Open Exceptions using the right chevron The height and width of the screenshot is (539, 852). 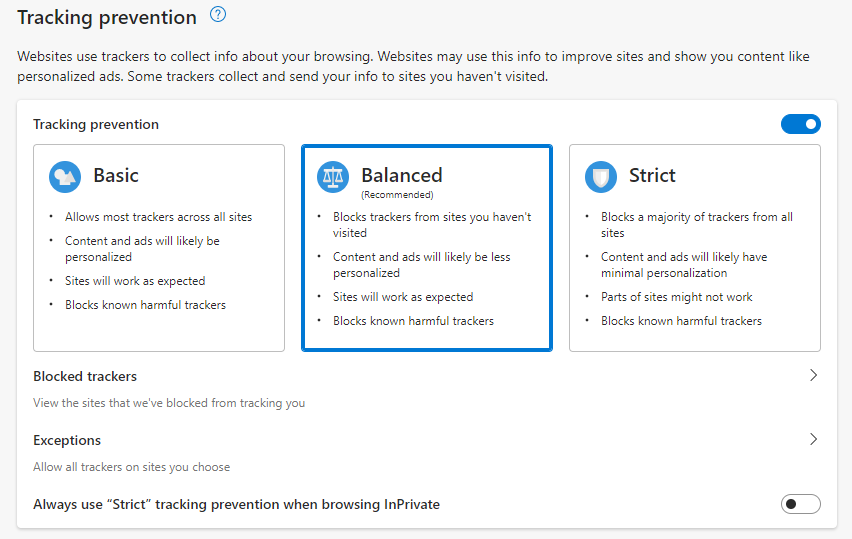(813, 439)
